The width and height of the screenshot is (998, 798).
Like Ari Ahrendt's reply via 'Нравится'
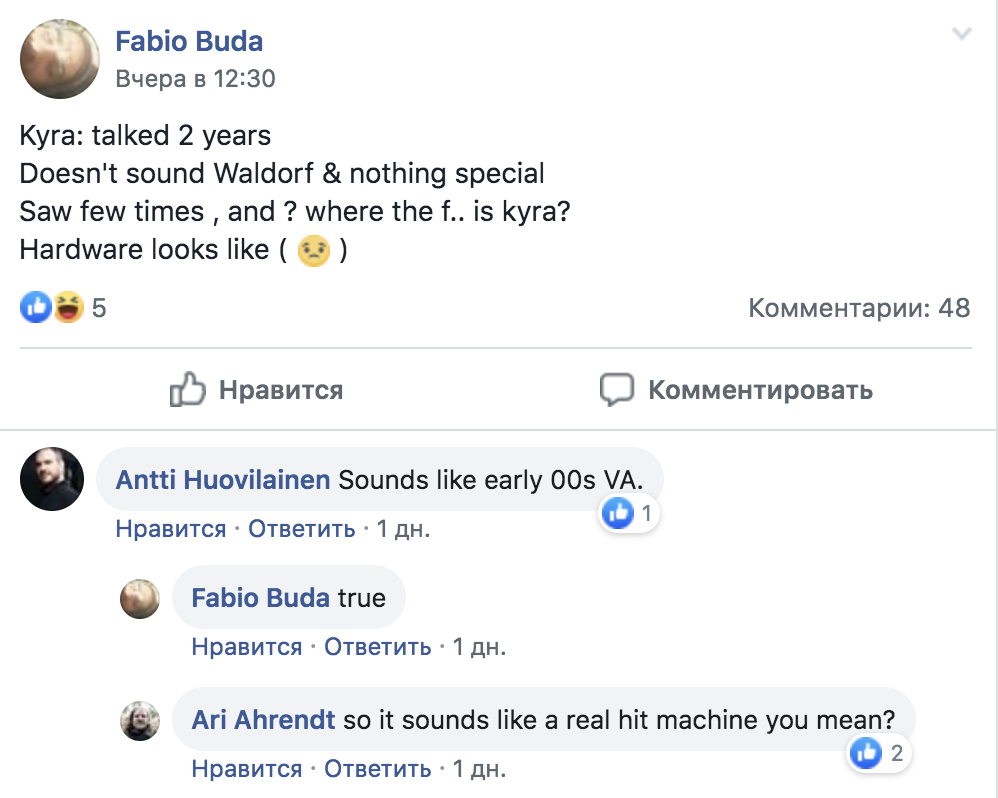pos(247,769)
